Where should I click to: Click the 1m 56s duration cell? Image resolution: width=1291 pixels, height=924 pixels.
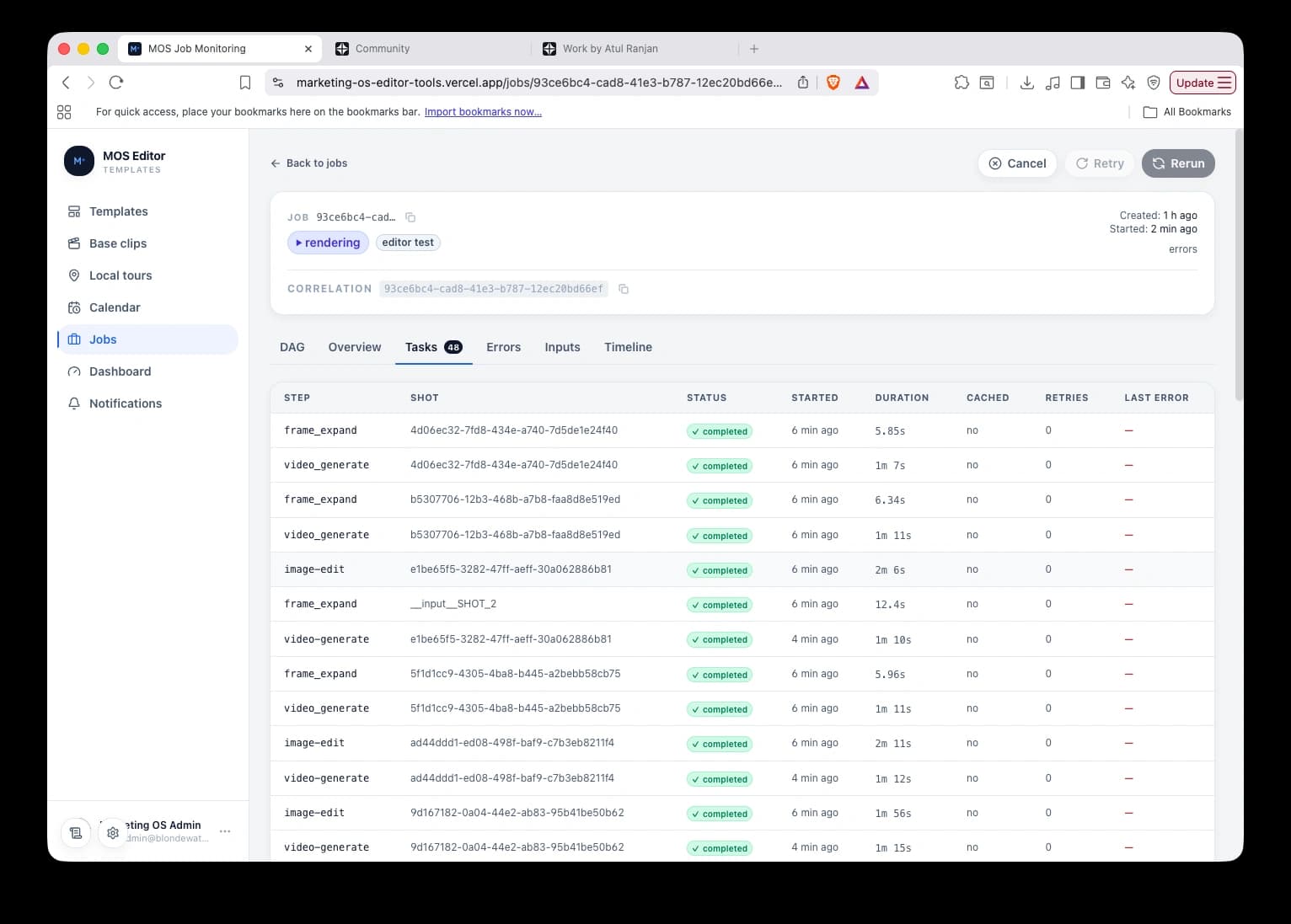[x=893, y=814]
